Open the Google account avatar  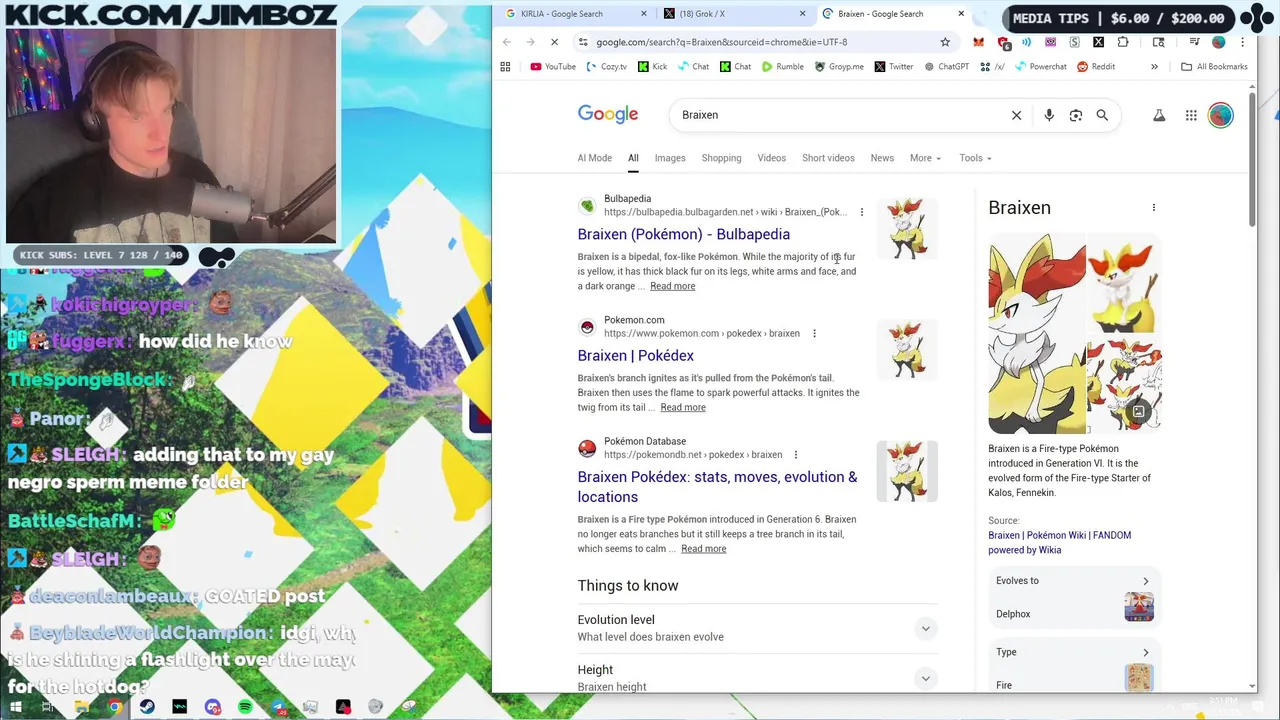(x=1220, y=115)
